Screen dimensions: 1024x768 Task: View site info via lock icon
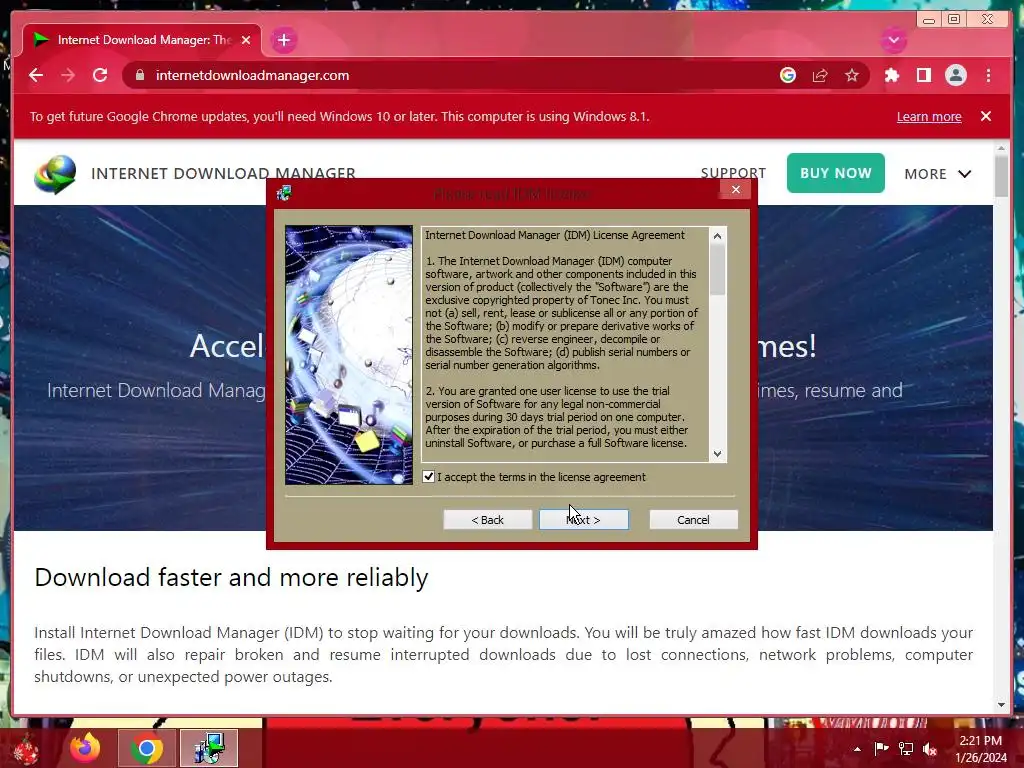140,75
